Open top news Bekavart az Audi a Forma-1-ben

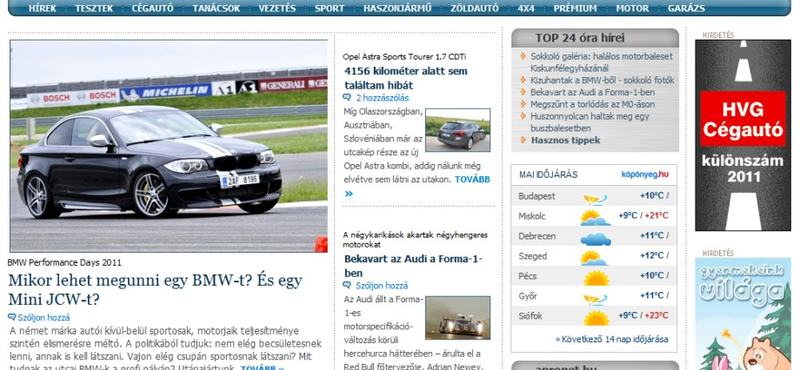[592, 92]
